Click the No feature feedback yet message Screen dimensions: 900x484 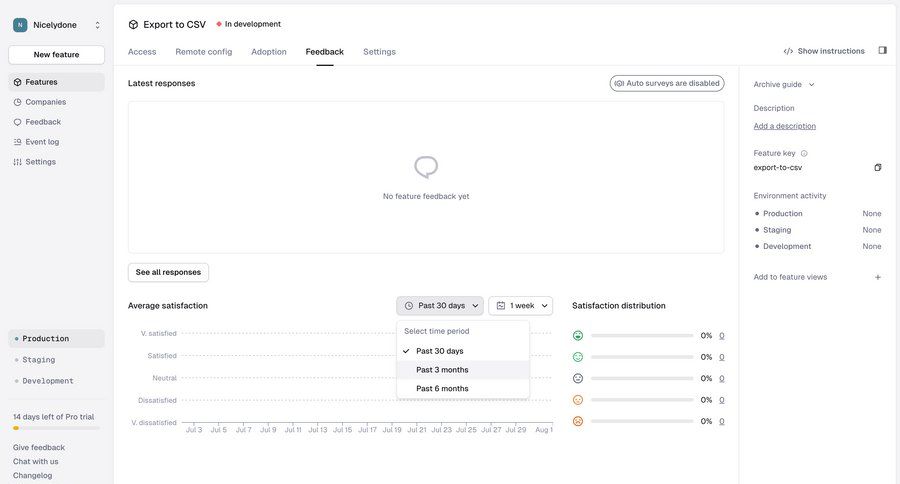(426, 196)
